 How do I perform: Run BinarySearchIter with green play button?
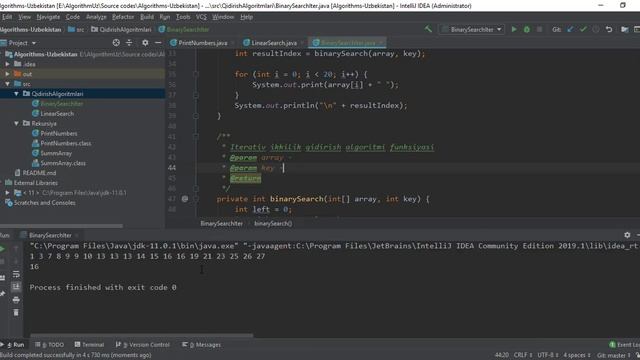[x=514, y=29]
